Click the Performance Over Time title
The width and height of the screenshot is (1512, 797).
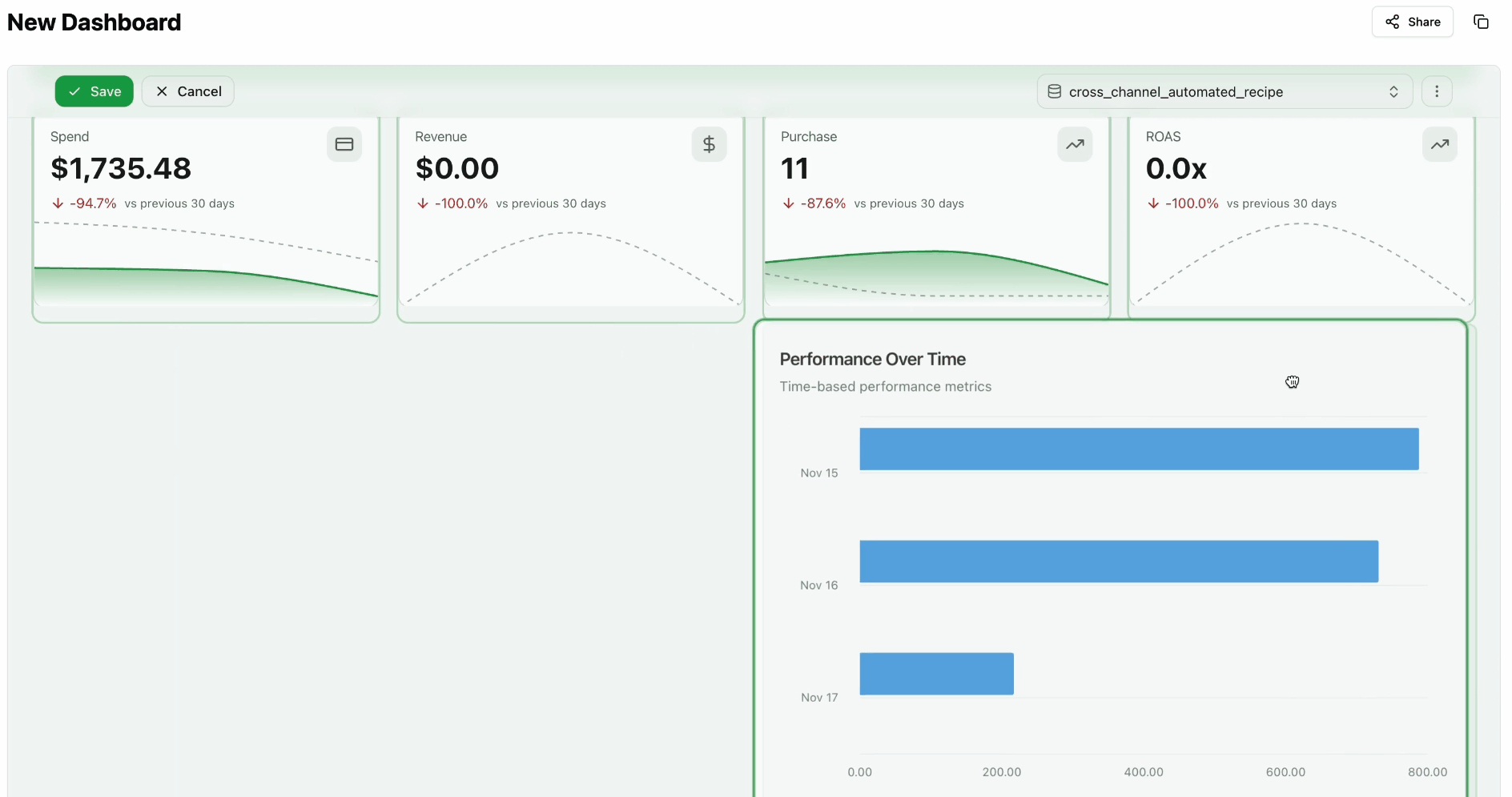(x=872, y=359)
